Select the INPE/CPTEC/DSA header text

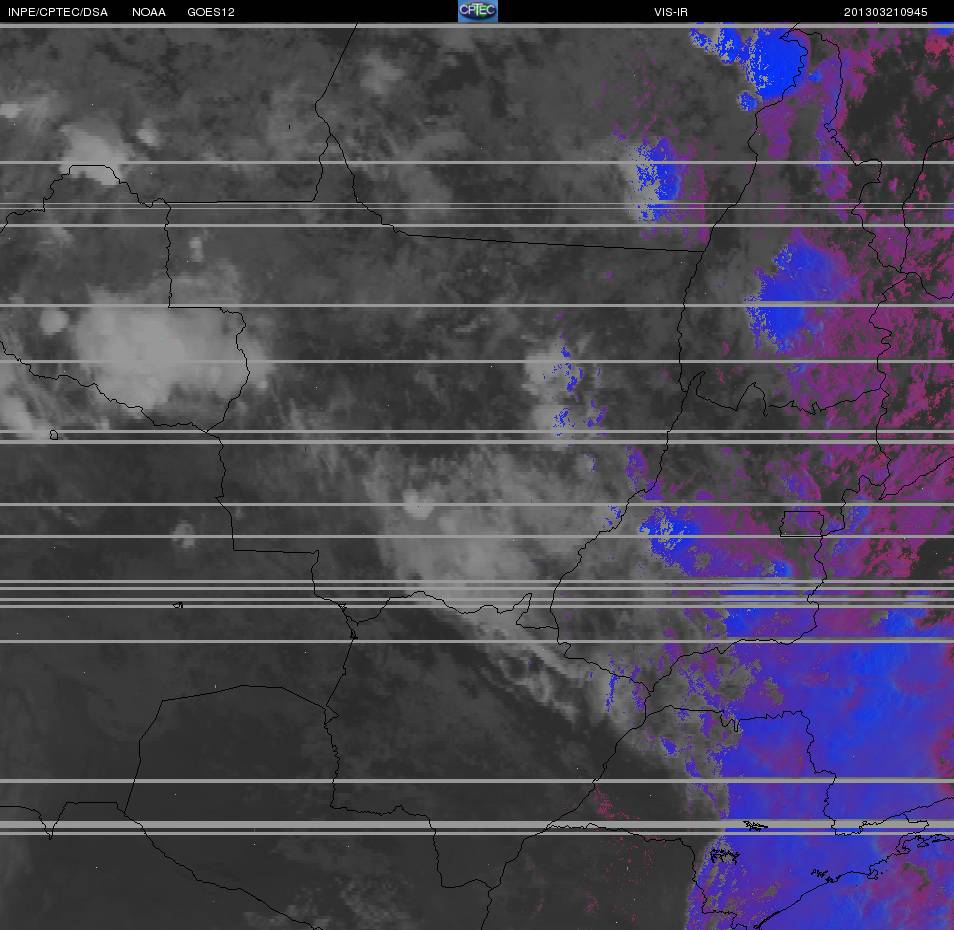[58, 12]
